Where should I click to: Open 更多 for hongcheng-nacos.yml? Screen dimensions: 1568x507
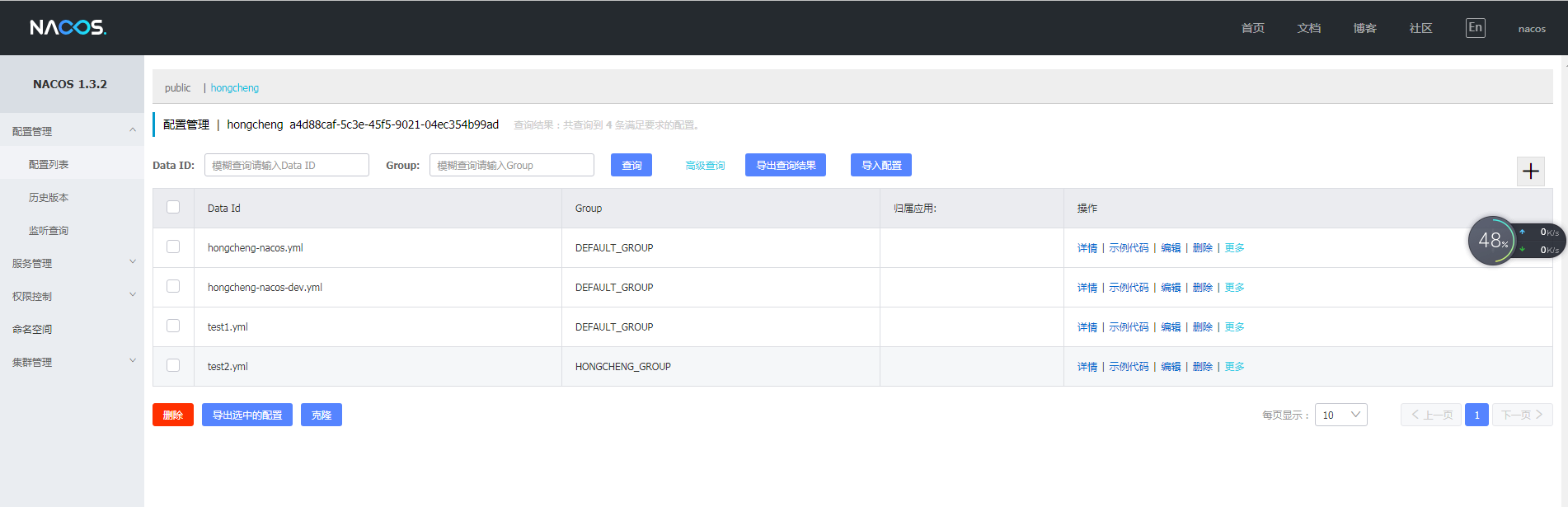click(1234, 248)
